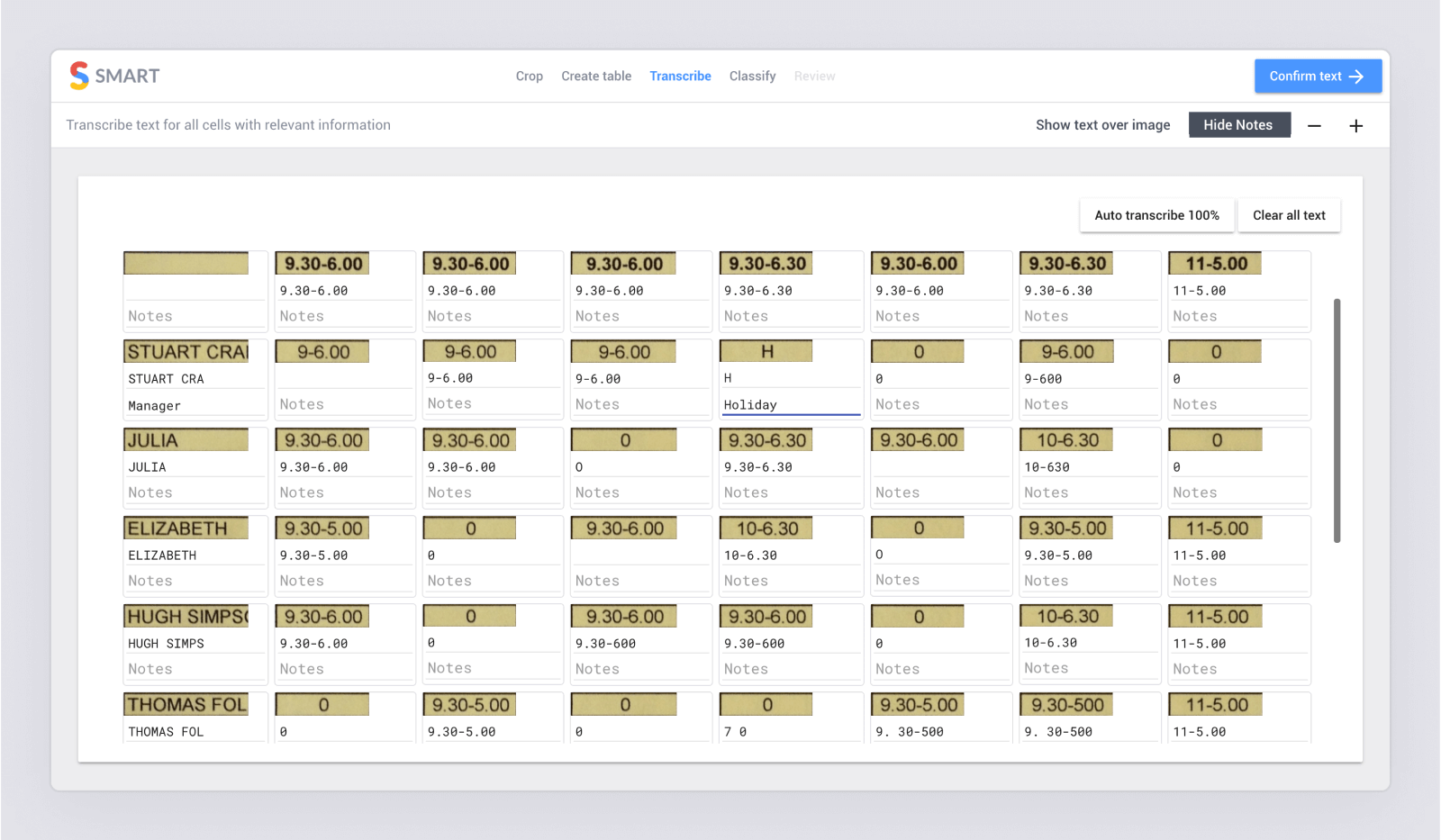Click the STUART CRA transcription field
The height and width of the screenshot is (840, 1441).
pos(194,379)
